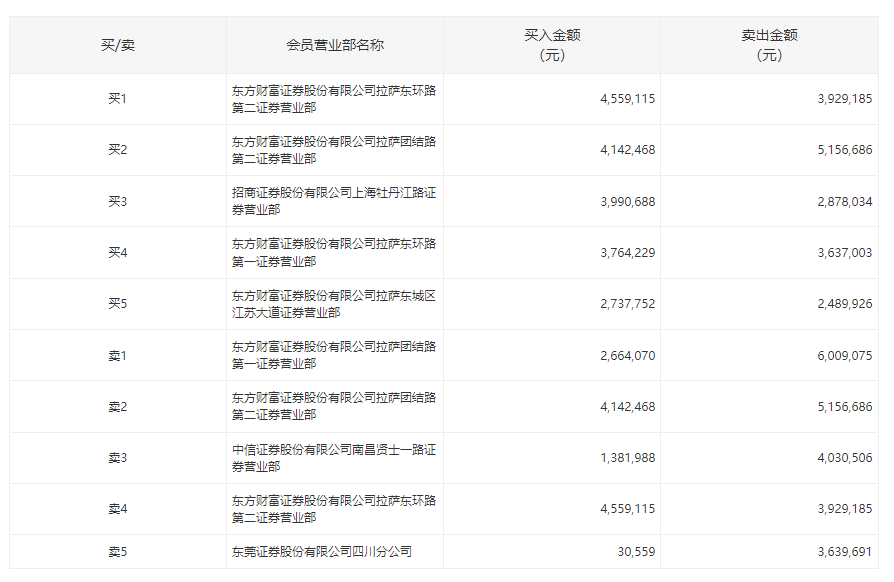Click buy amount 4,142,468 in 买2 row
The image size is (894, 582).
pyautogui.click(x=628, y=150)
